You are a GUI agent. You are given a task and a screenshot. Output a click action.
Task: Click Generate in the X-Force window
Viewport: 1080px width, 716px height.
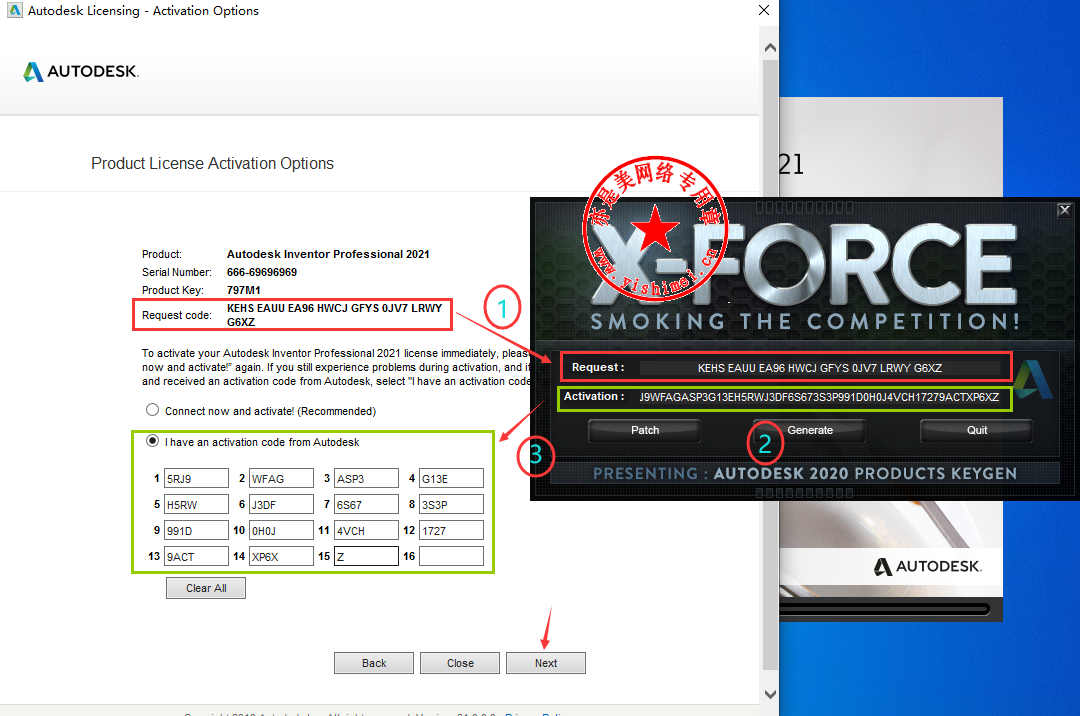tap(809, 430)
